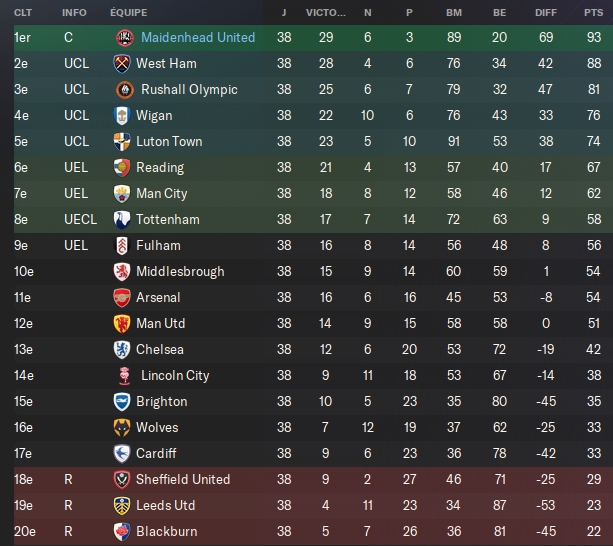Sort standings by DIFF column header

[x=545, y=13]
